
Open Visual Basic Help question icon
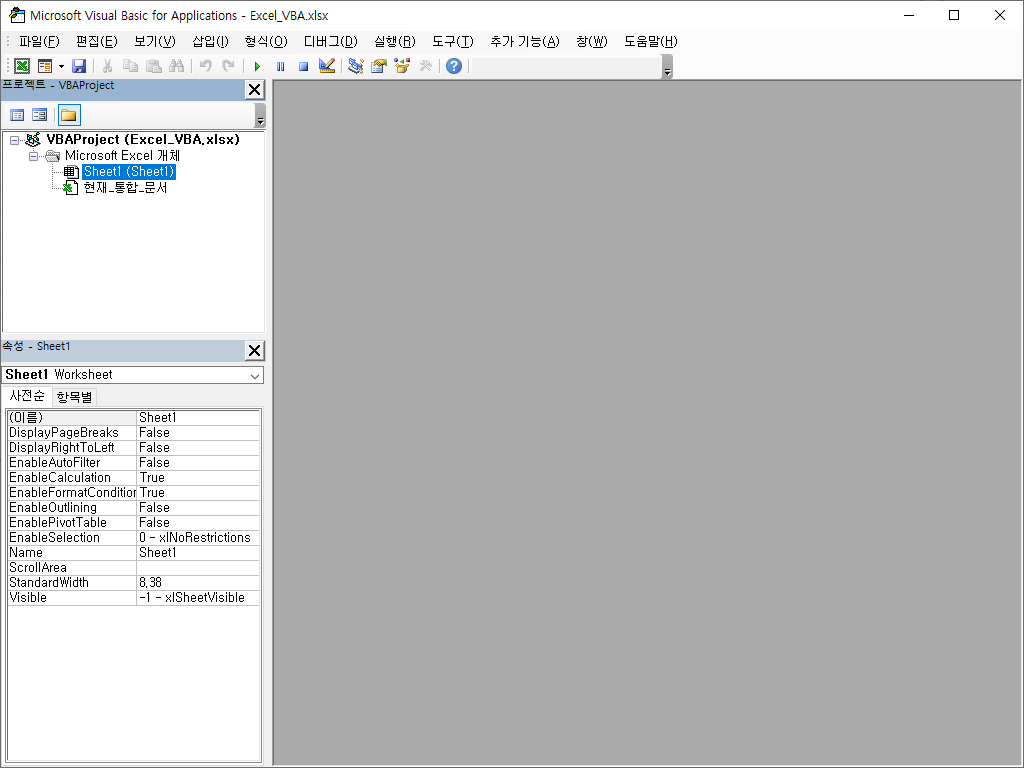454,66
